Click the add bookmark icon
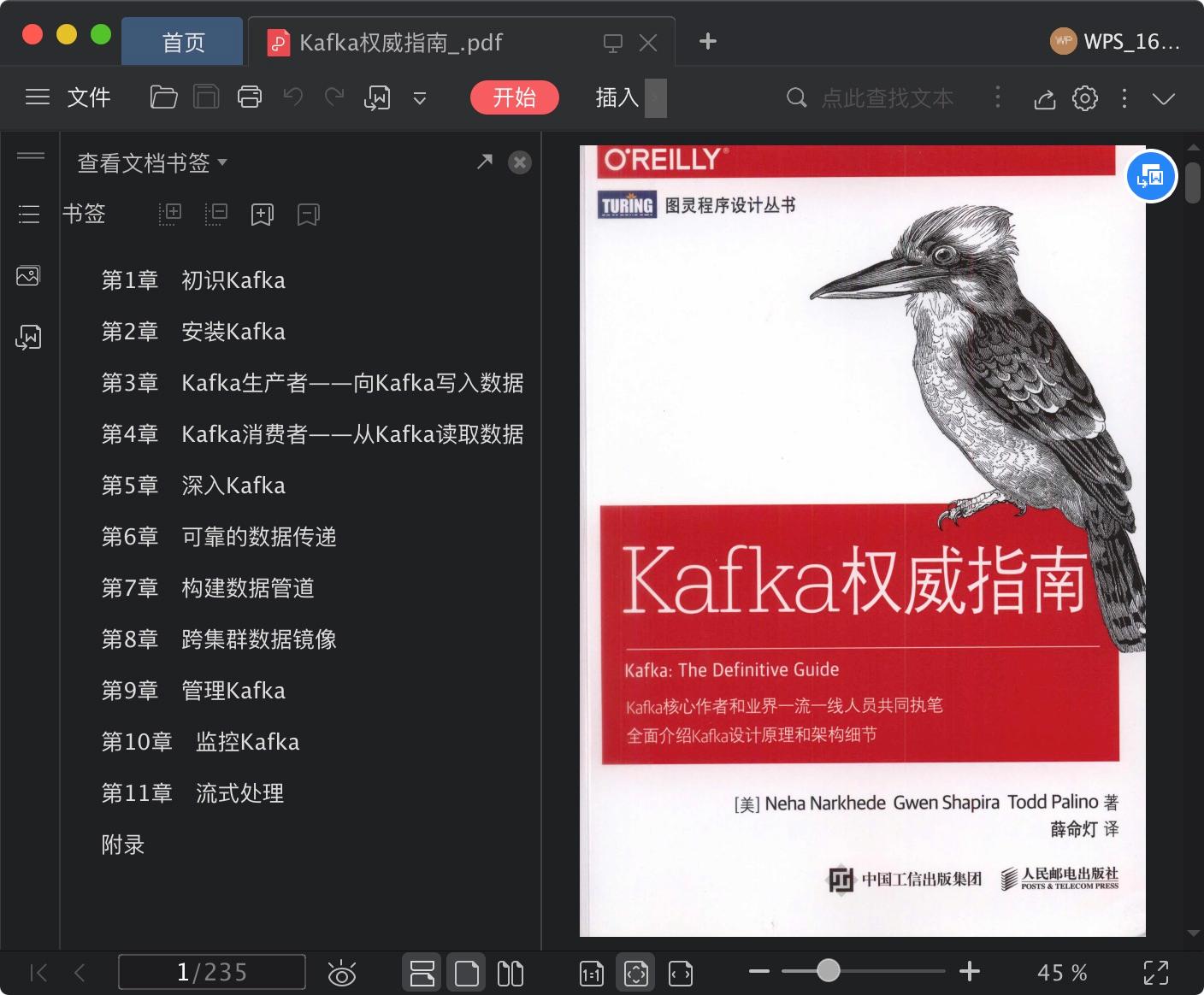The width and height of the screenshot is (1204, 995). point(263,215)
